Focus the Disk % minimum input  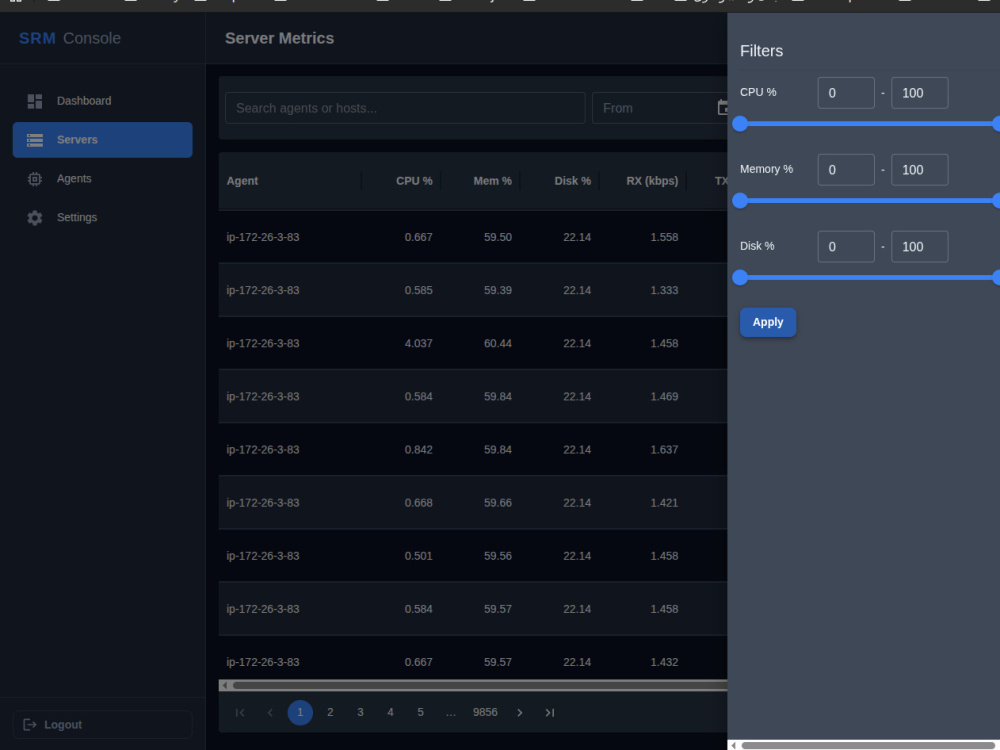pyautogui.click(x=846, y=247)
